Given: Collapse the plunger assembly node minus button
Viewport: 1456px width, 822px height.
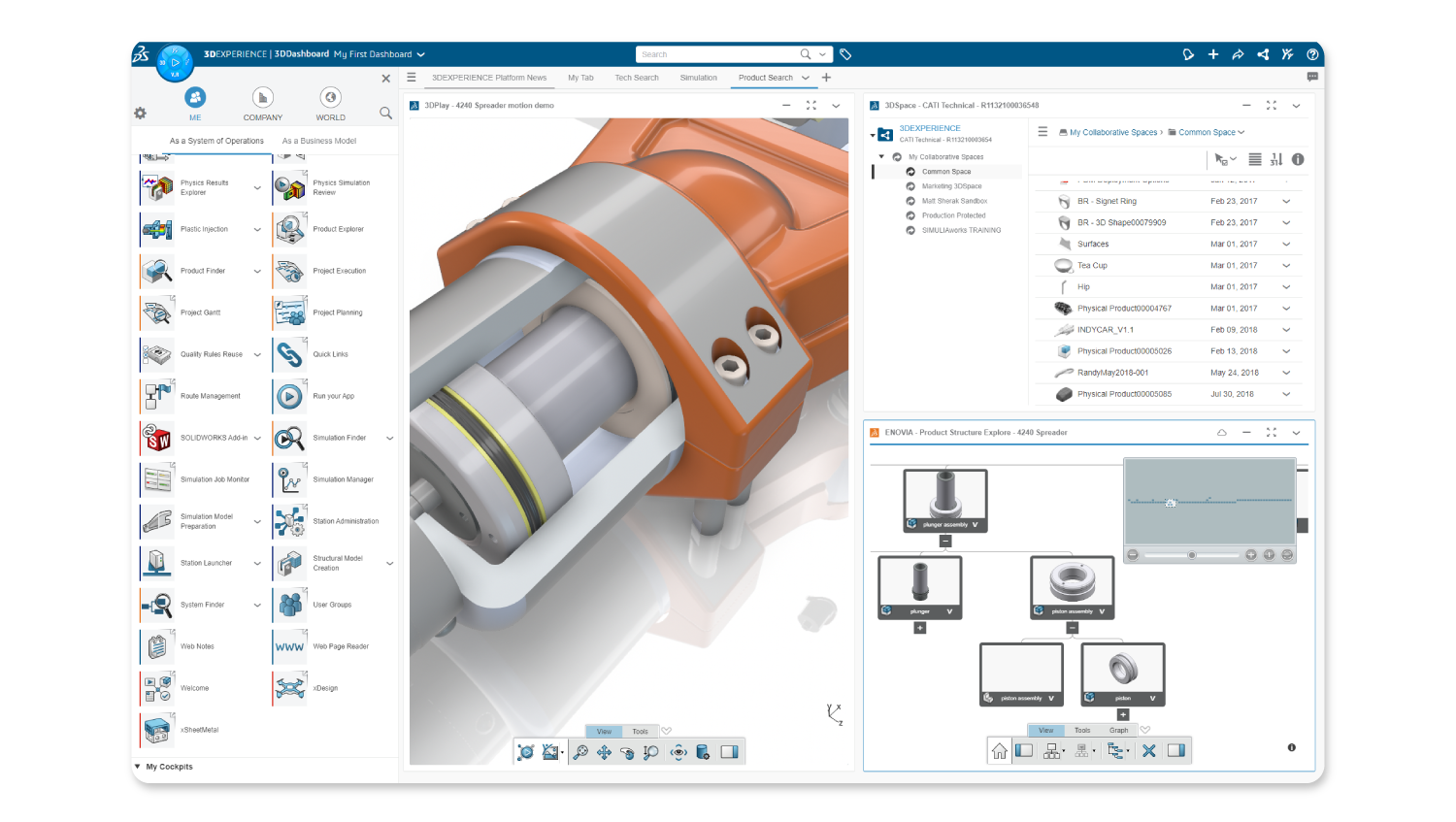Looking at the screenshot, I should click(945, 542).
